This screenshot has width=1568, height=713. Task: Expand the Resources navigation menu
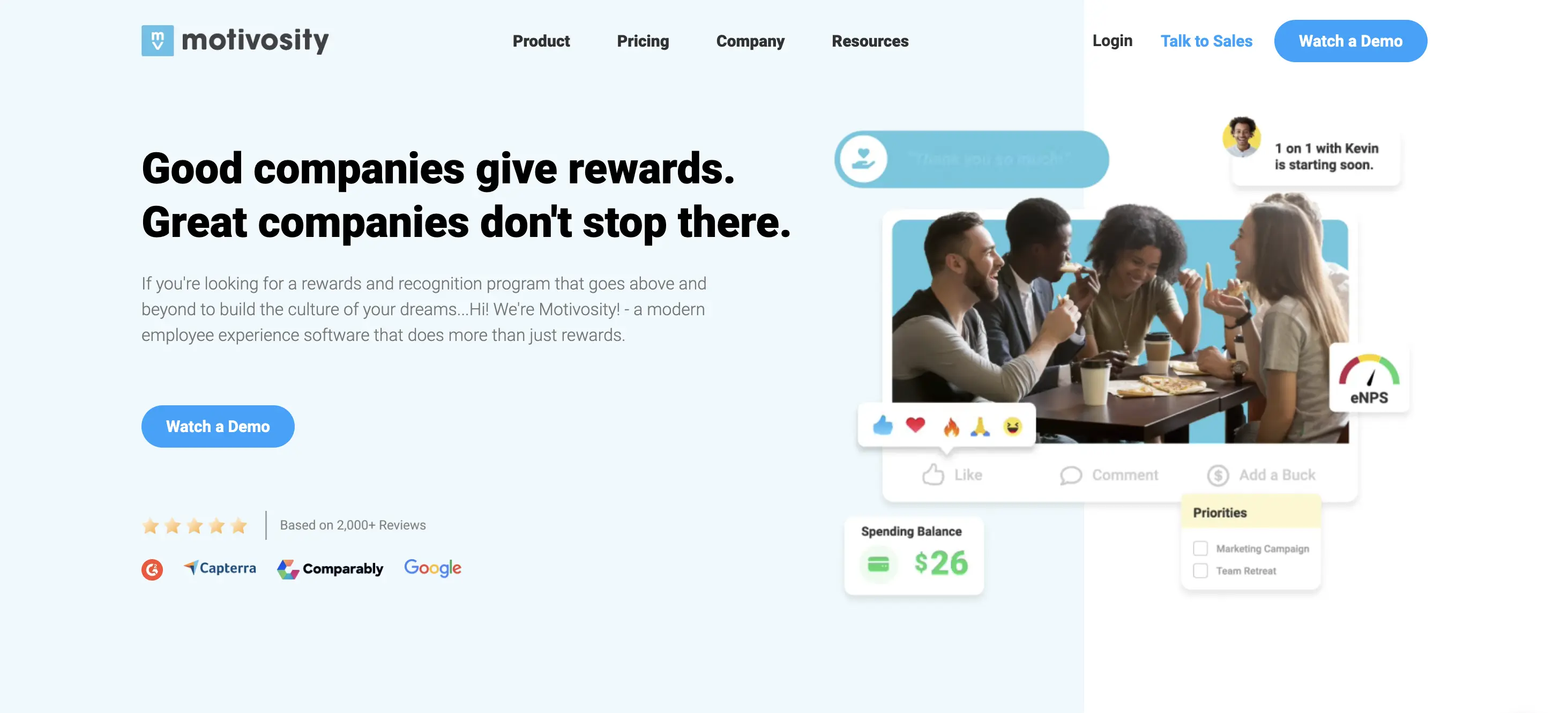pyautogui.click(x=870, y=40)
